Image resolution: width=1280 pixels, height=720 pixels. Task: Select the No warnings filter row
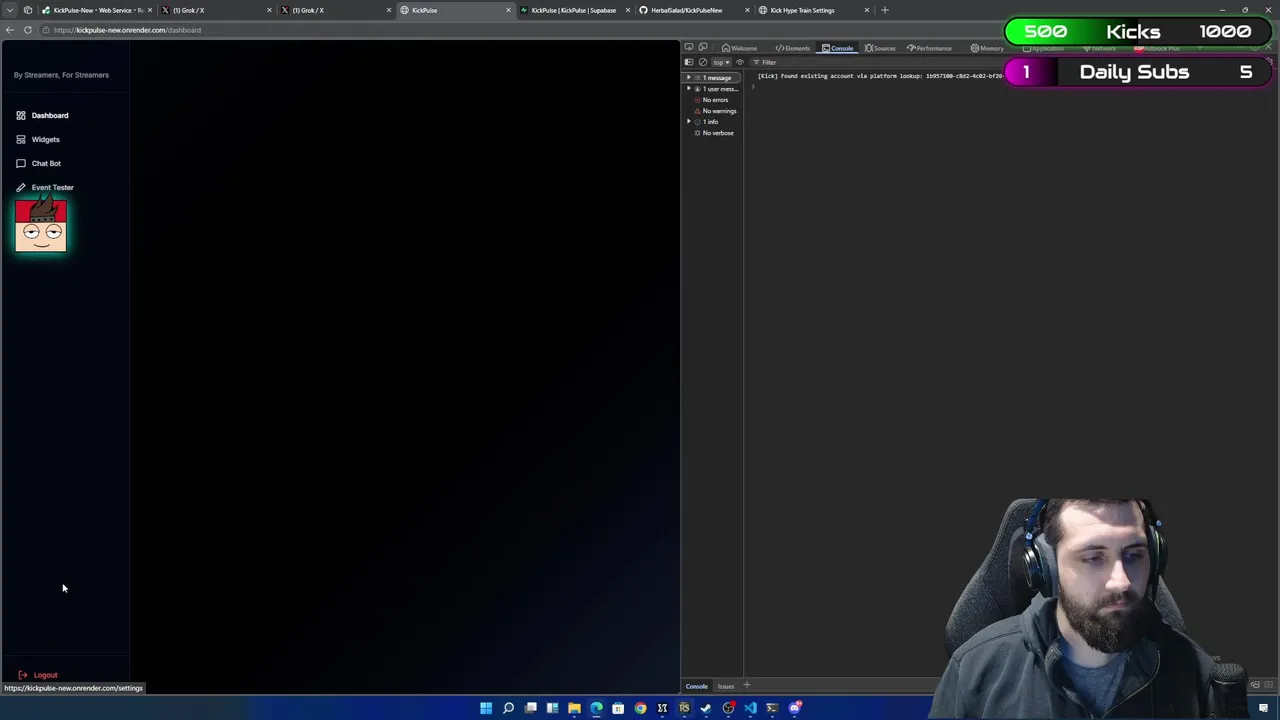coord(715,111)
